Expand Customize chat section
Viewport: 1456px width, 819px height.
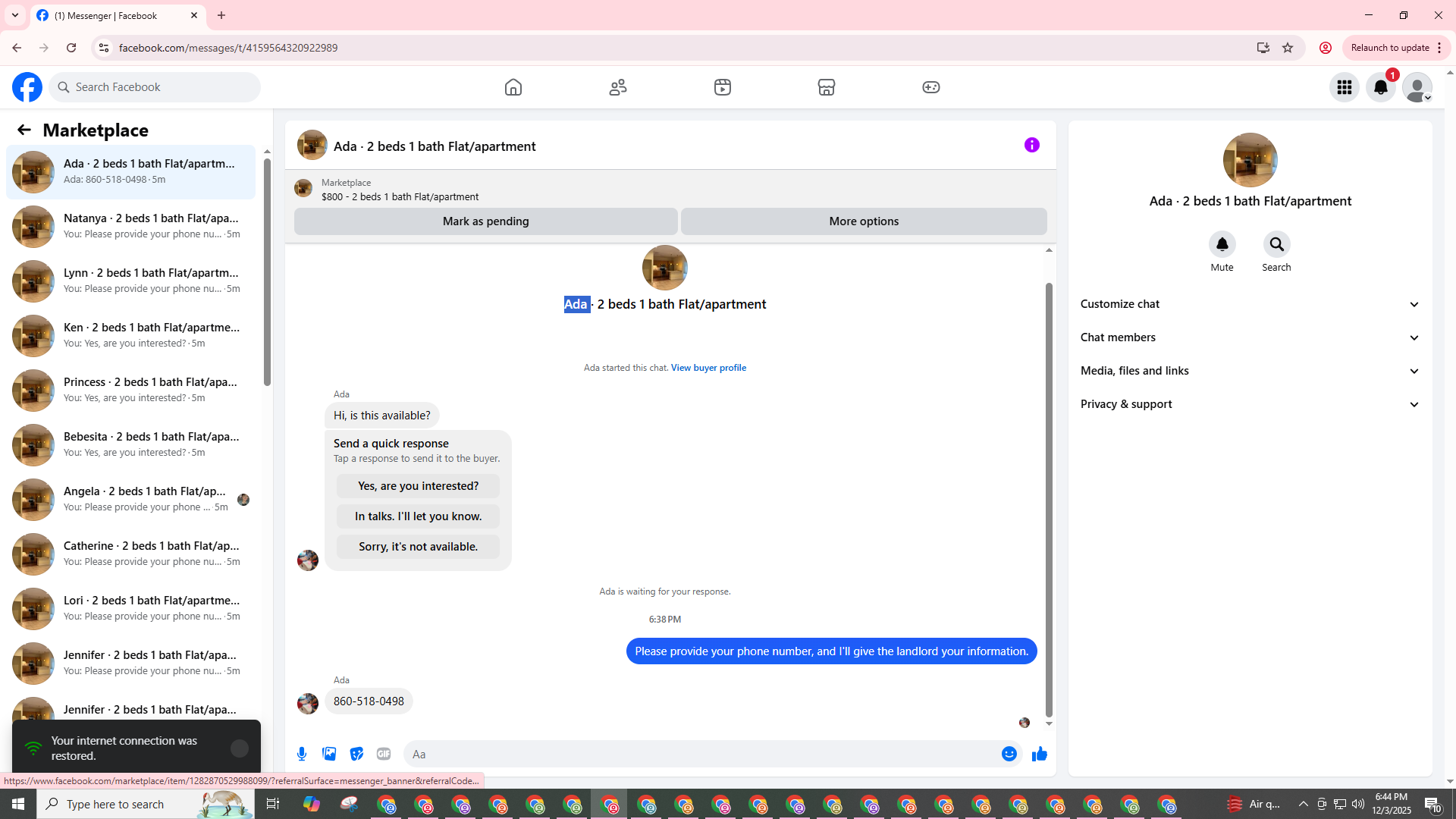click(x=1250, y=304)
